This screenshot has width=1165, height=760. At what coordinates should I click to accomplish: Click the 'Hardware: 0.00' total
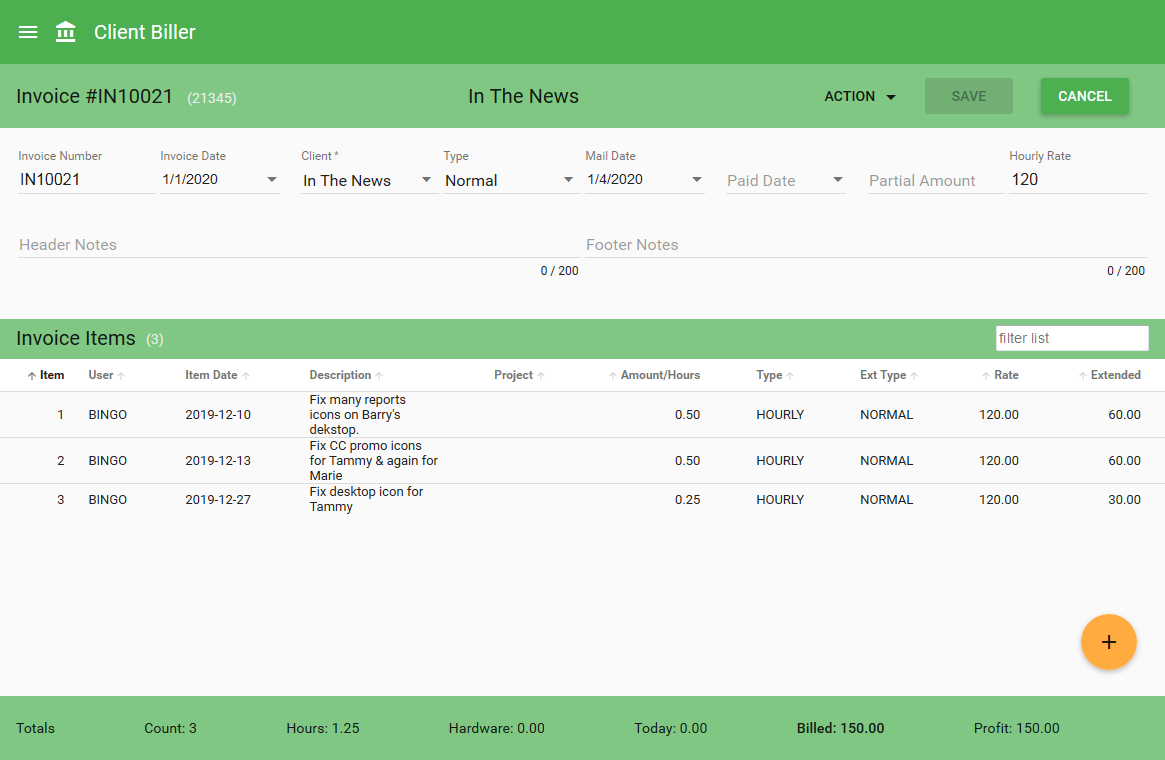point(496,728)
